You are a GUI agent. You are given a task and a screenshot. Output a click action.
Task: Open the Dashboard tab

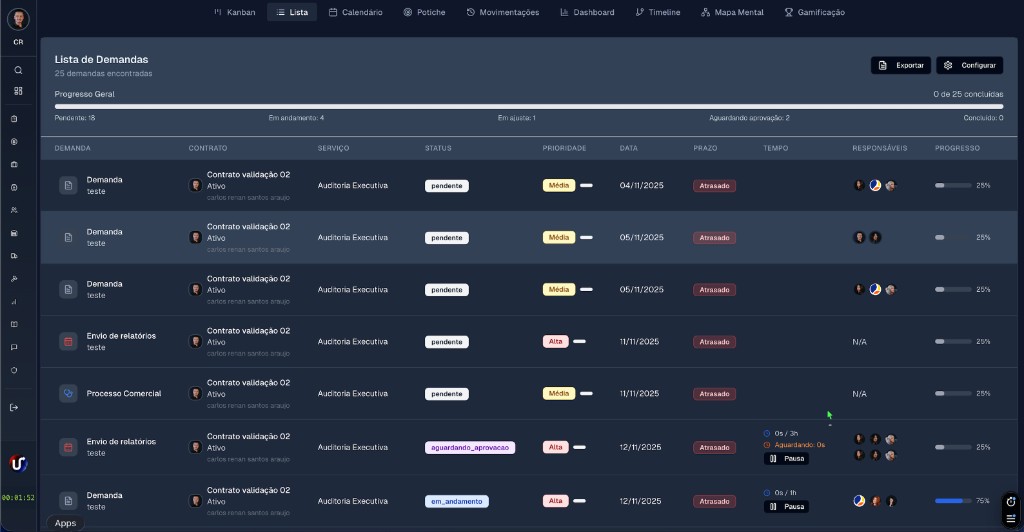(587, 12)
